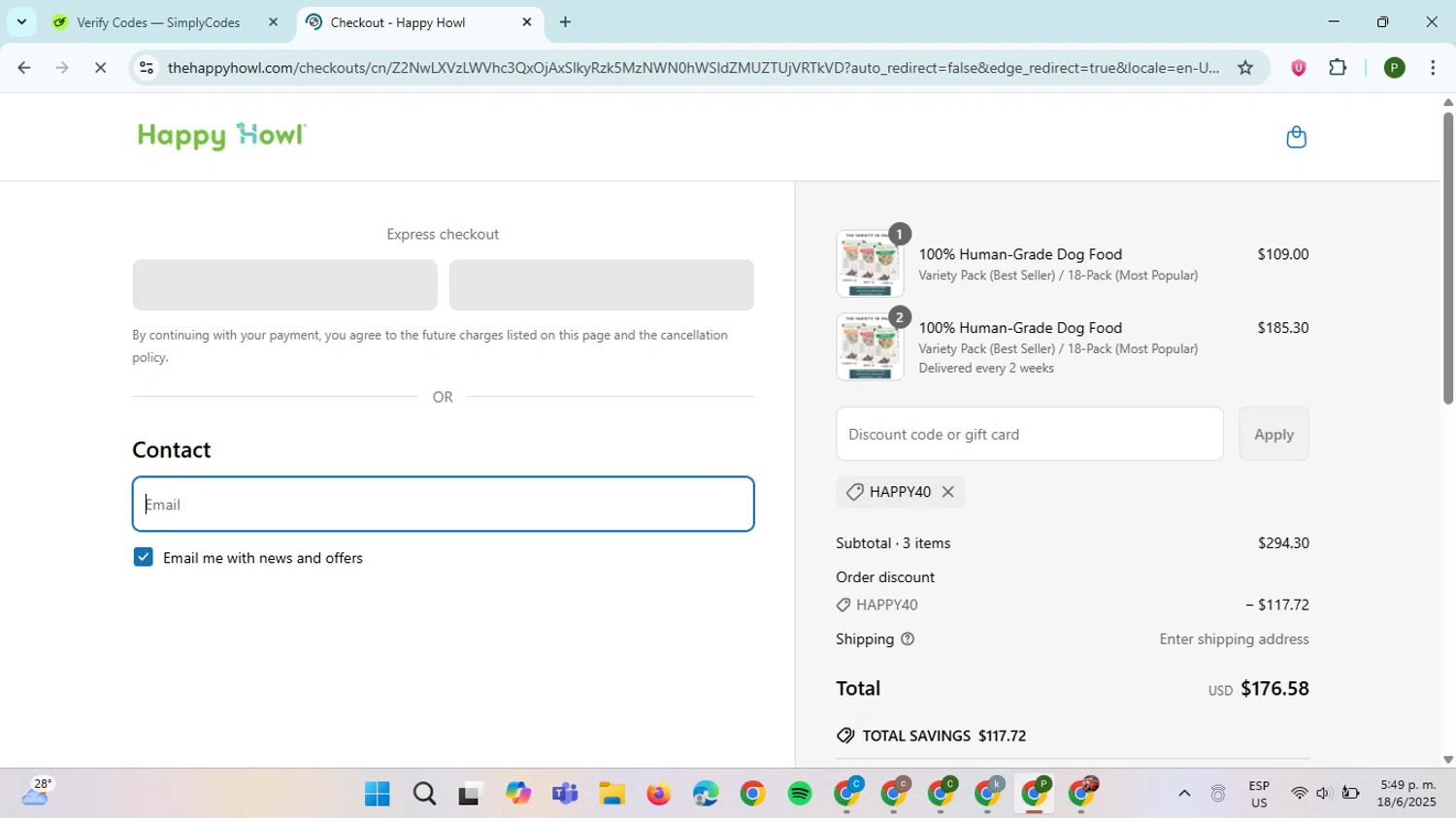Open File Explorer from the taskbar
1456x818 pixels.
[612, 794]
